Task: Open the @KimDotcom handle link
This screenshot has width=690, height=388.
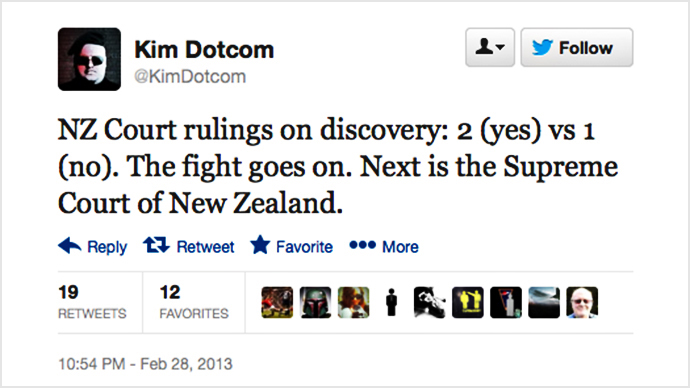Action: click(x=190, y=77)
